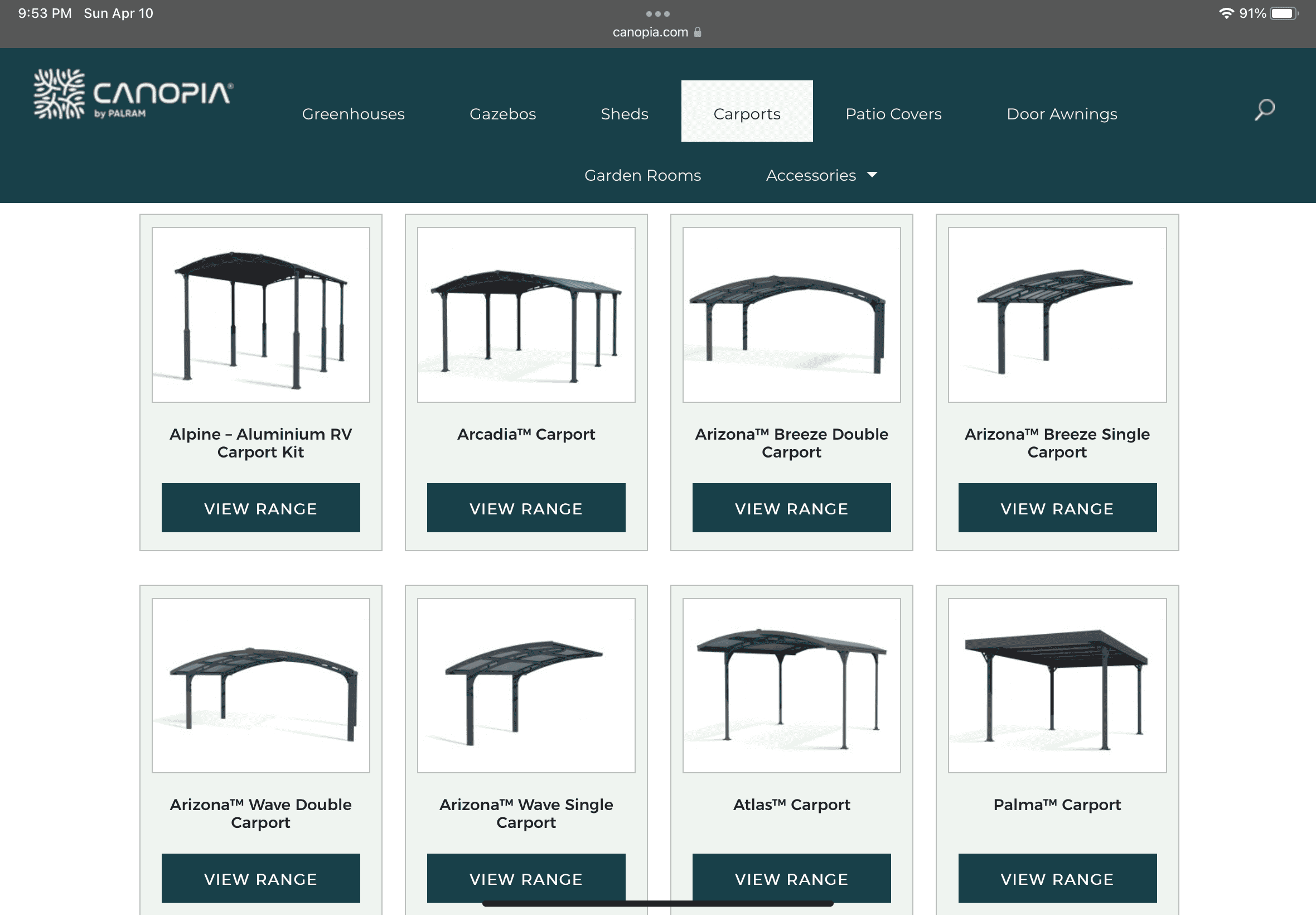Open the Atlas Carport product image

click(791, 686)
